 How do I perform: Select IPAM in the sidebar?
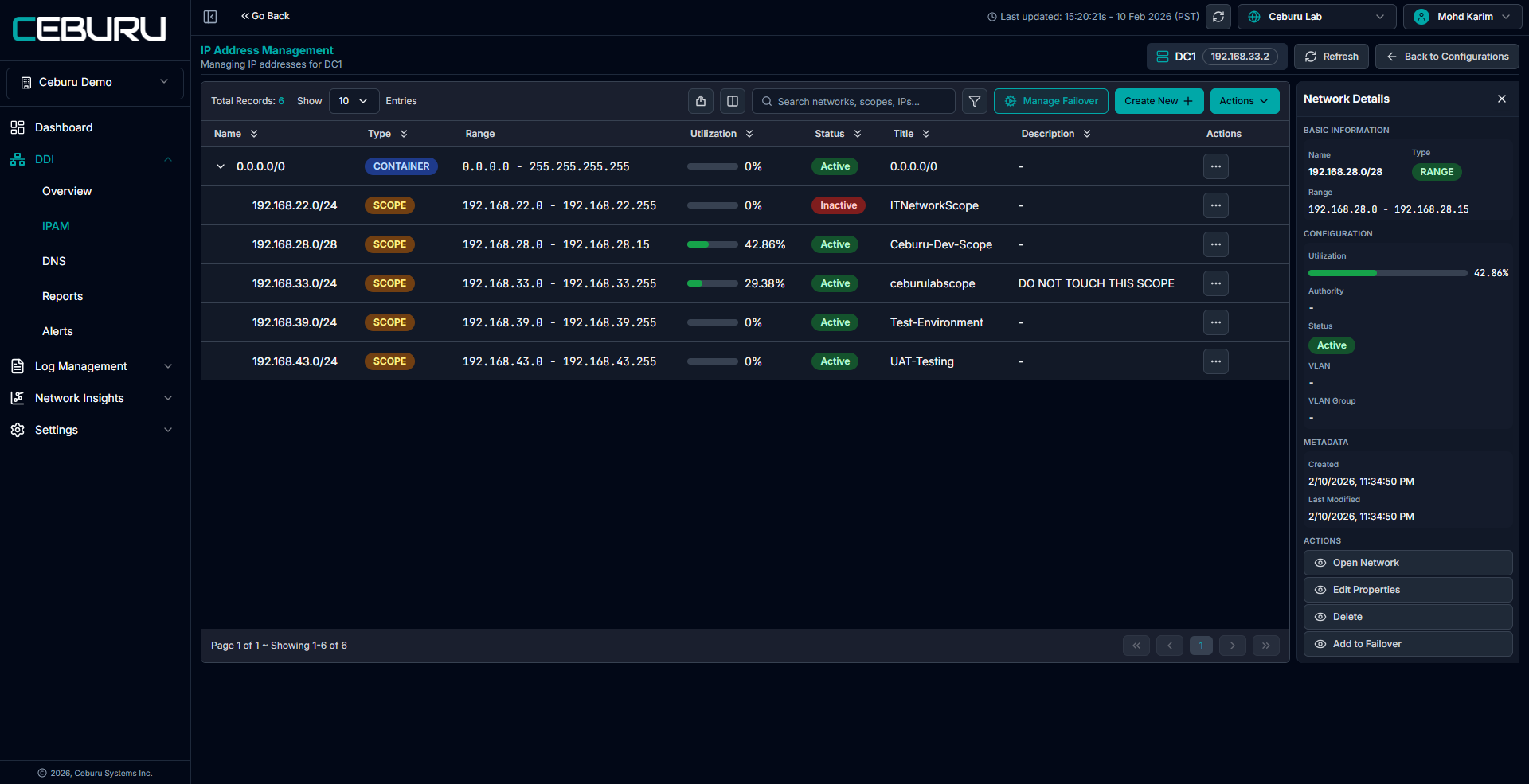click(56, 226)
